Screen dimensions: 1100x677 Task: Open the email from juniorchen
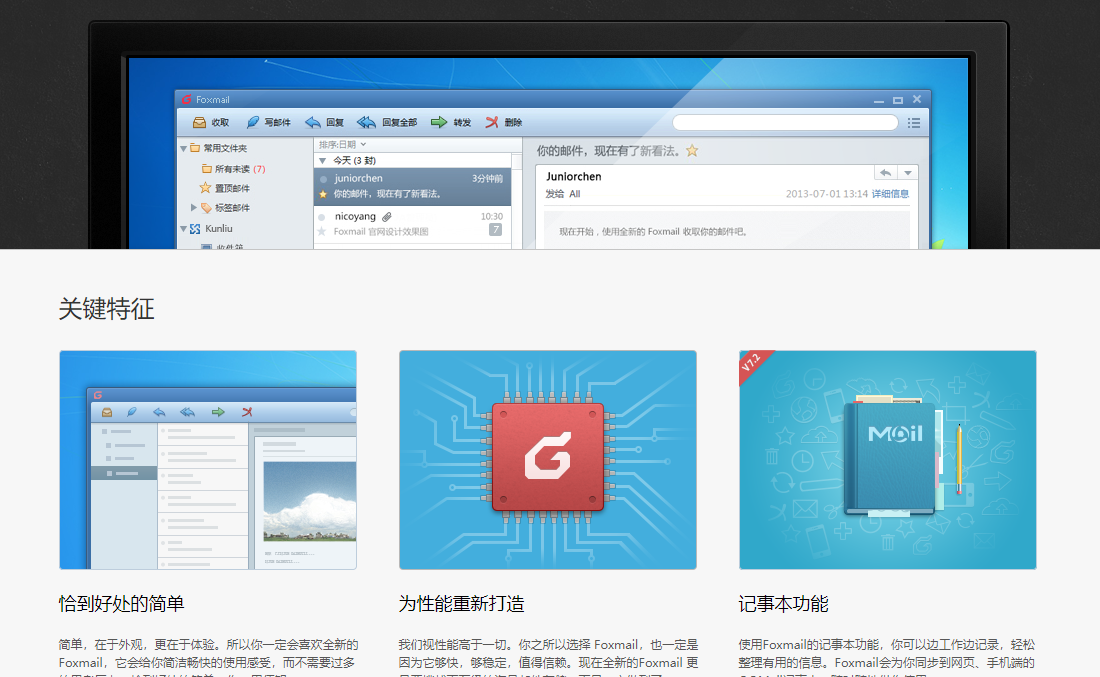pyautogui.click(x=412, y=186)
